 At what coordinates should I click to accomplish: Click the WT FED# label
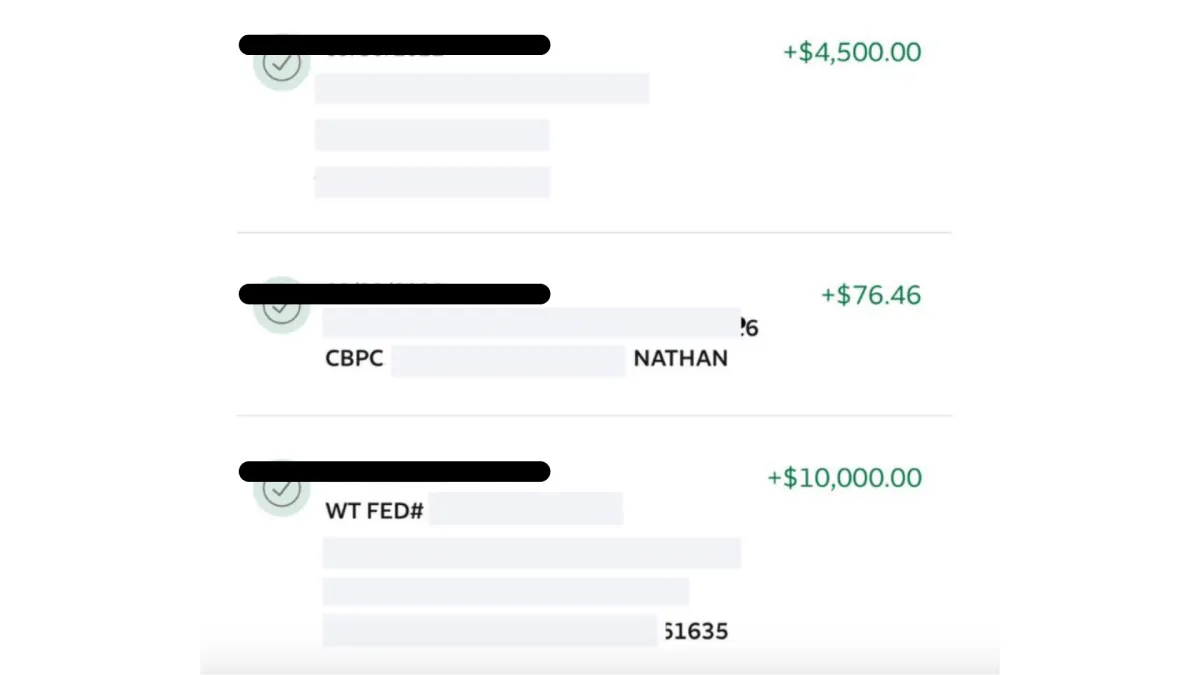click(x=374, y=511)
